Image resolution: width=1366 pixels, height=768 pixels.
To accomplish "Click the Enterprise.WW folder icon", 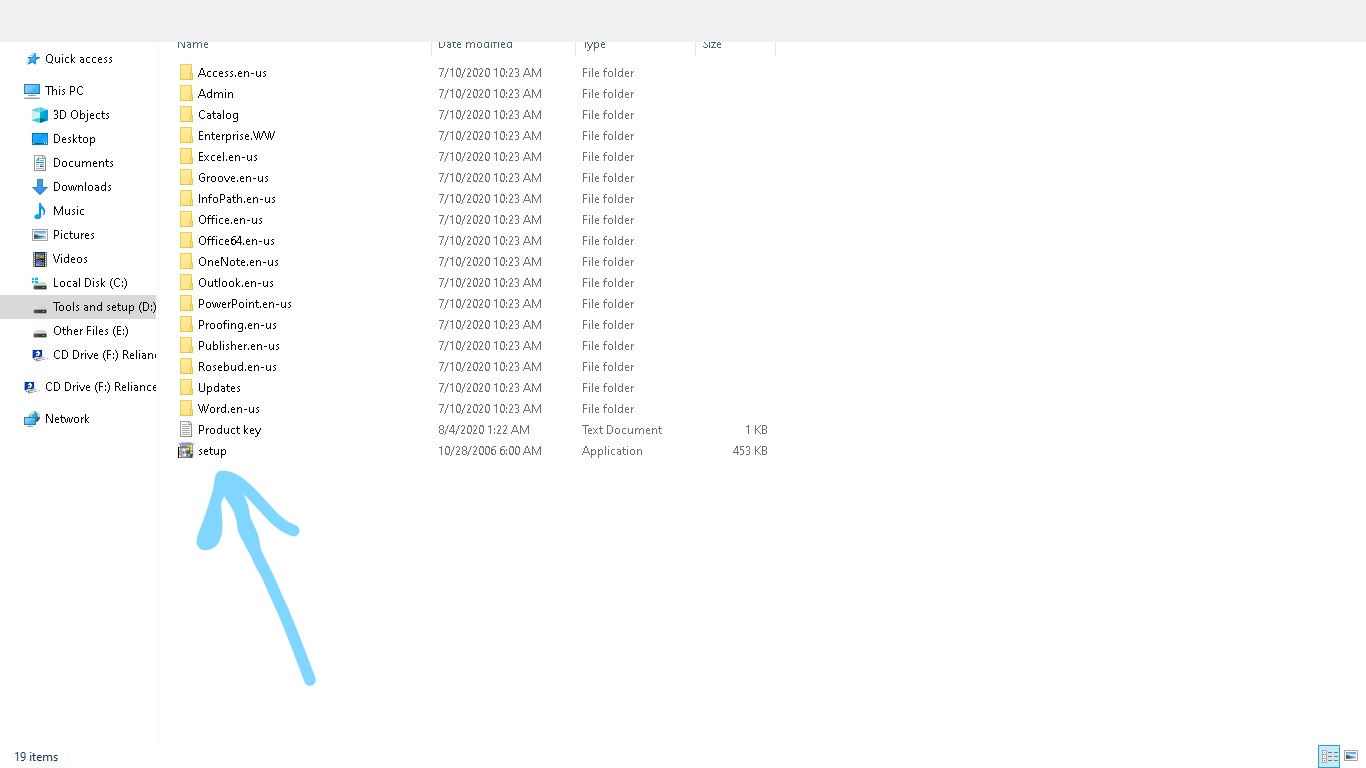I will coord(186,136).
